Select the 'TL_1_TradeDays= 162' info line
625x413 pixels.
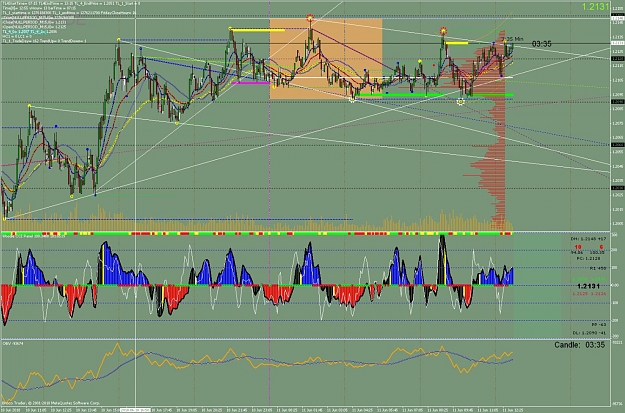[x=44, y=41]
